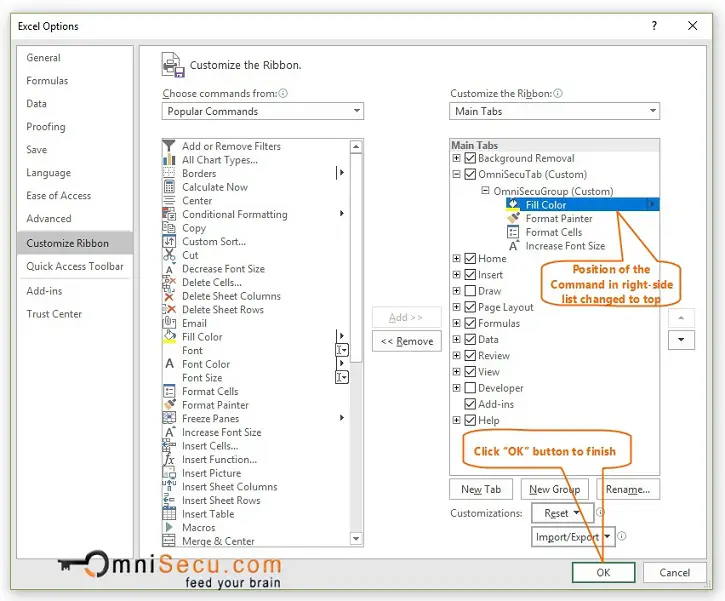This screenshot has height=601, width=725.
Task: Click the Delete Sheet Columns icon
Action: (x=169, y=296)
